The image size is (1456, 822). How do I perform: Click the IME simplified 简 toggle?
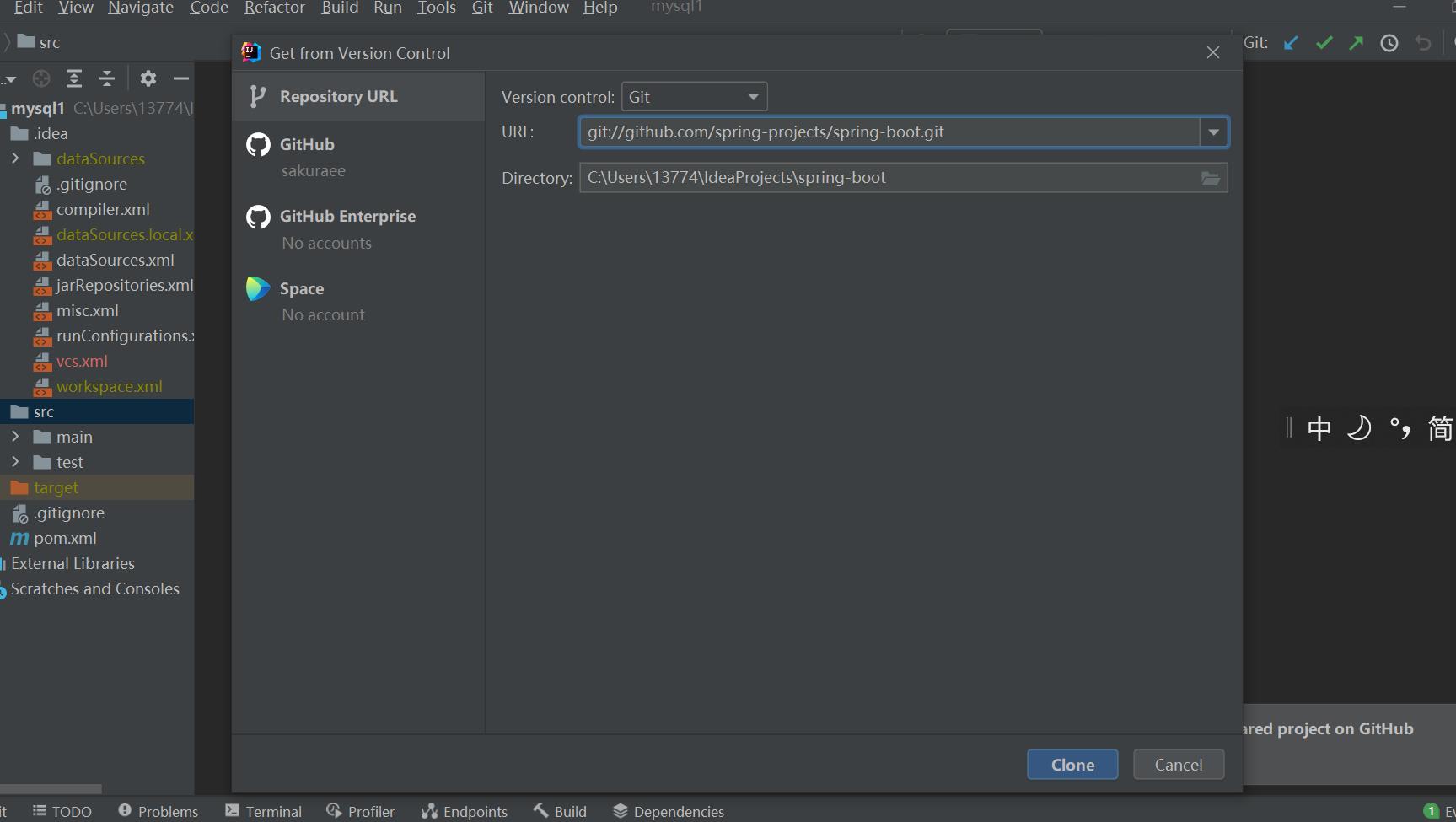1440,428
